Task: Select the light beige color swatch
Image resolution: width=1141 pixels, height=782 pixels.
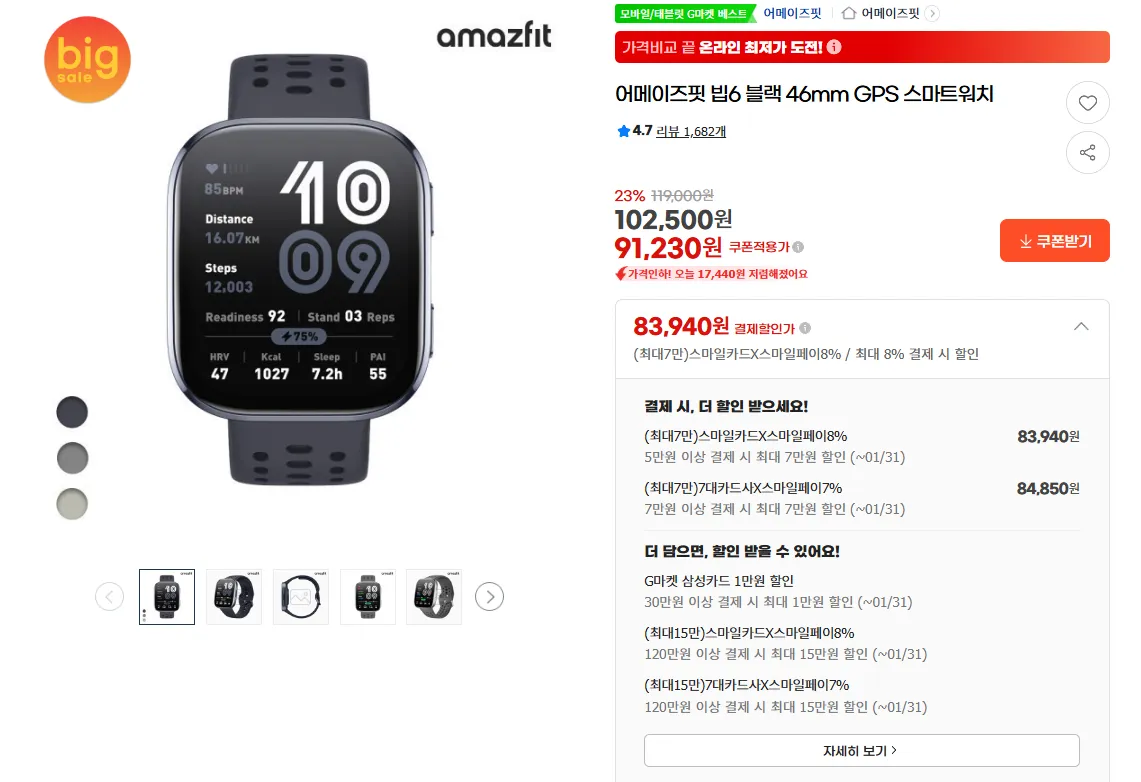Action: pyautogui.click(x=72, y=504)
